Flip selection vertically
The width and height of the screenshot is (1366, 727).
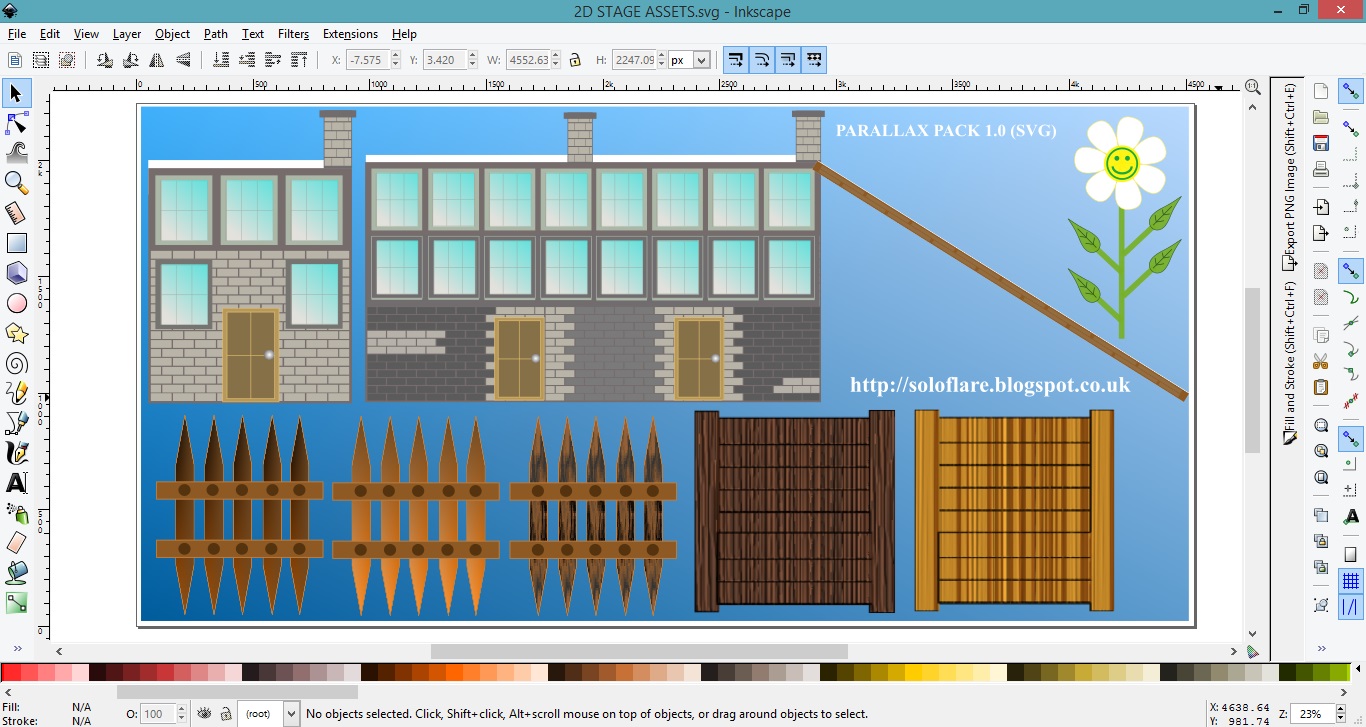(x=183, y=60)
